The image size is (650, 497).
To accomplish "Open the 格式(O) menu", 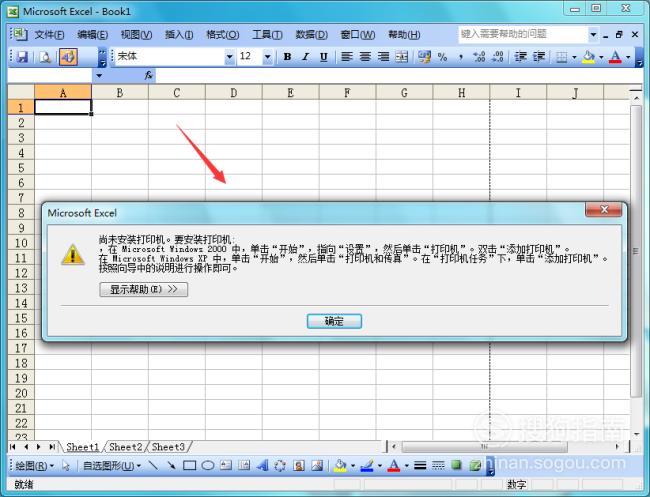I will tap(223, 35).
